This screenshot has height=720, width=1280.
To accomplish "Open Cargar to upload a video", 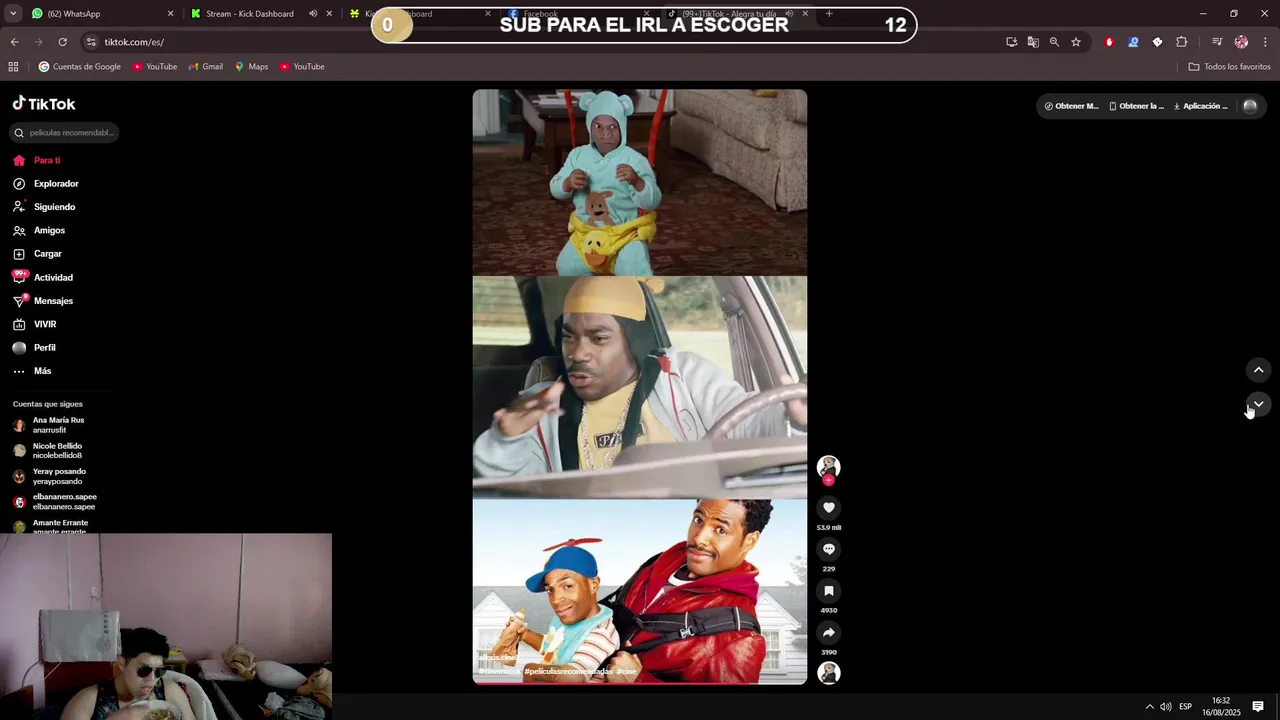I will coord(38,254).
